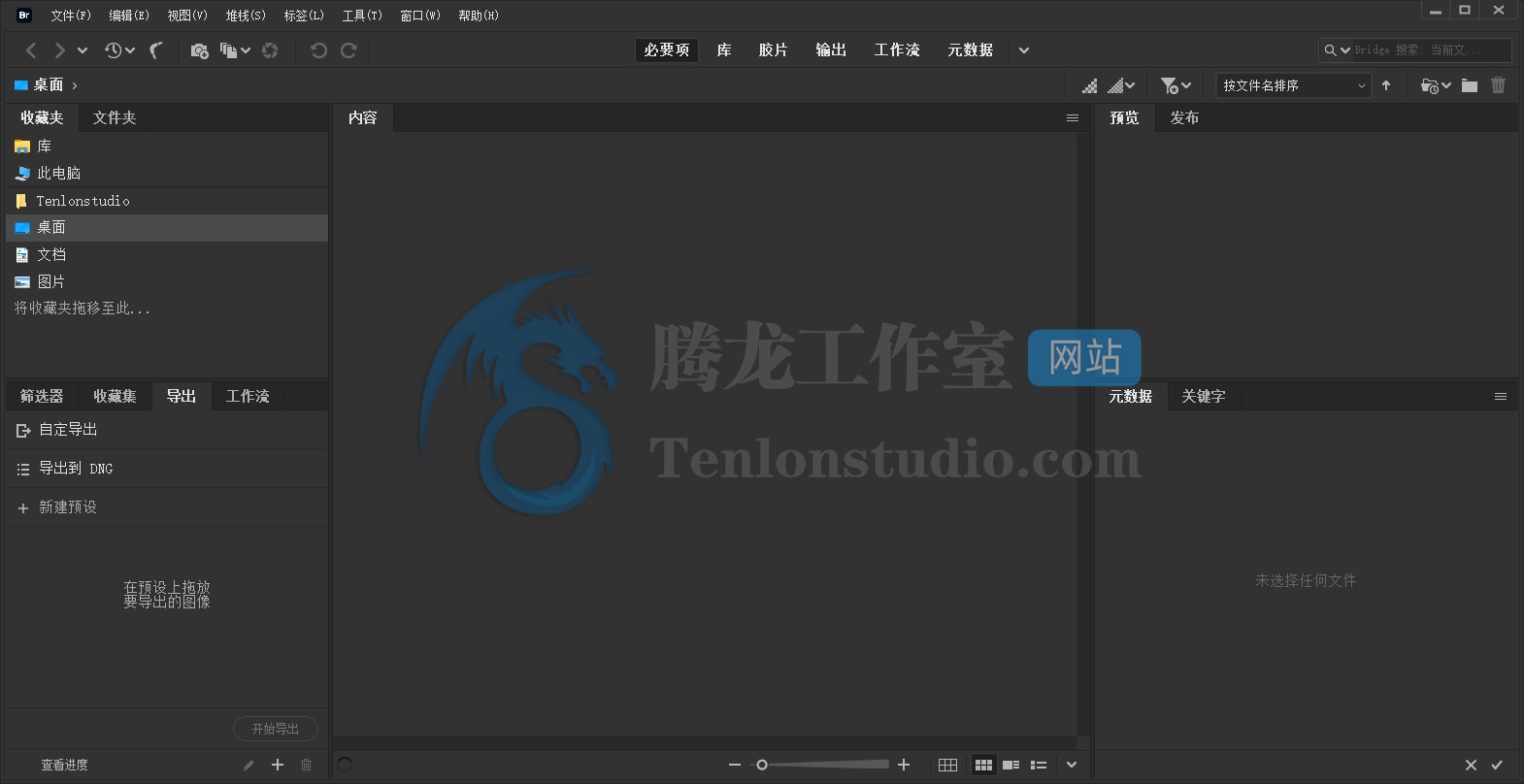Viewport: 1524px width, 784px height.
Task: Click the filter by rating funnel icon
Action: tap(1169, 85)
